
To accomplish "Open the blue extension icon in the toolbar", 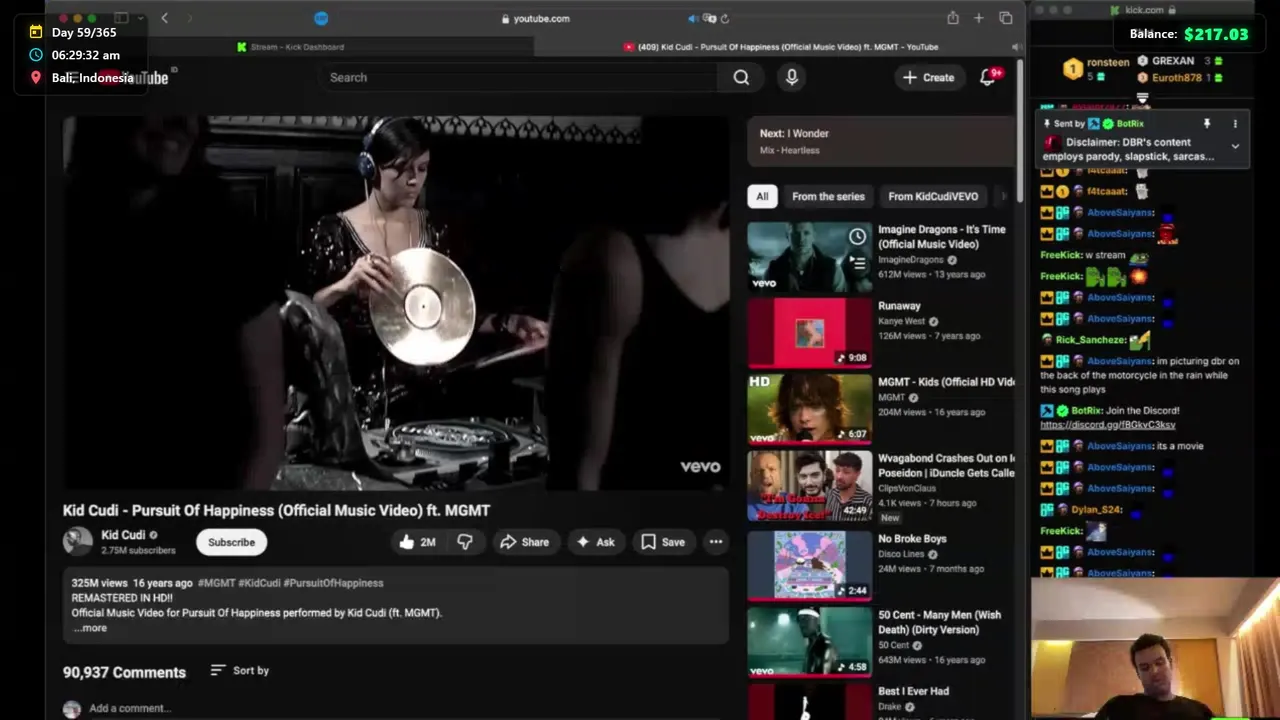I will pos(321,18).
